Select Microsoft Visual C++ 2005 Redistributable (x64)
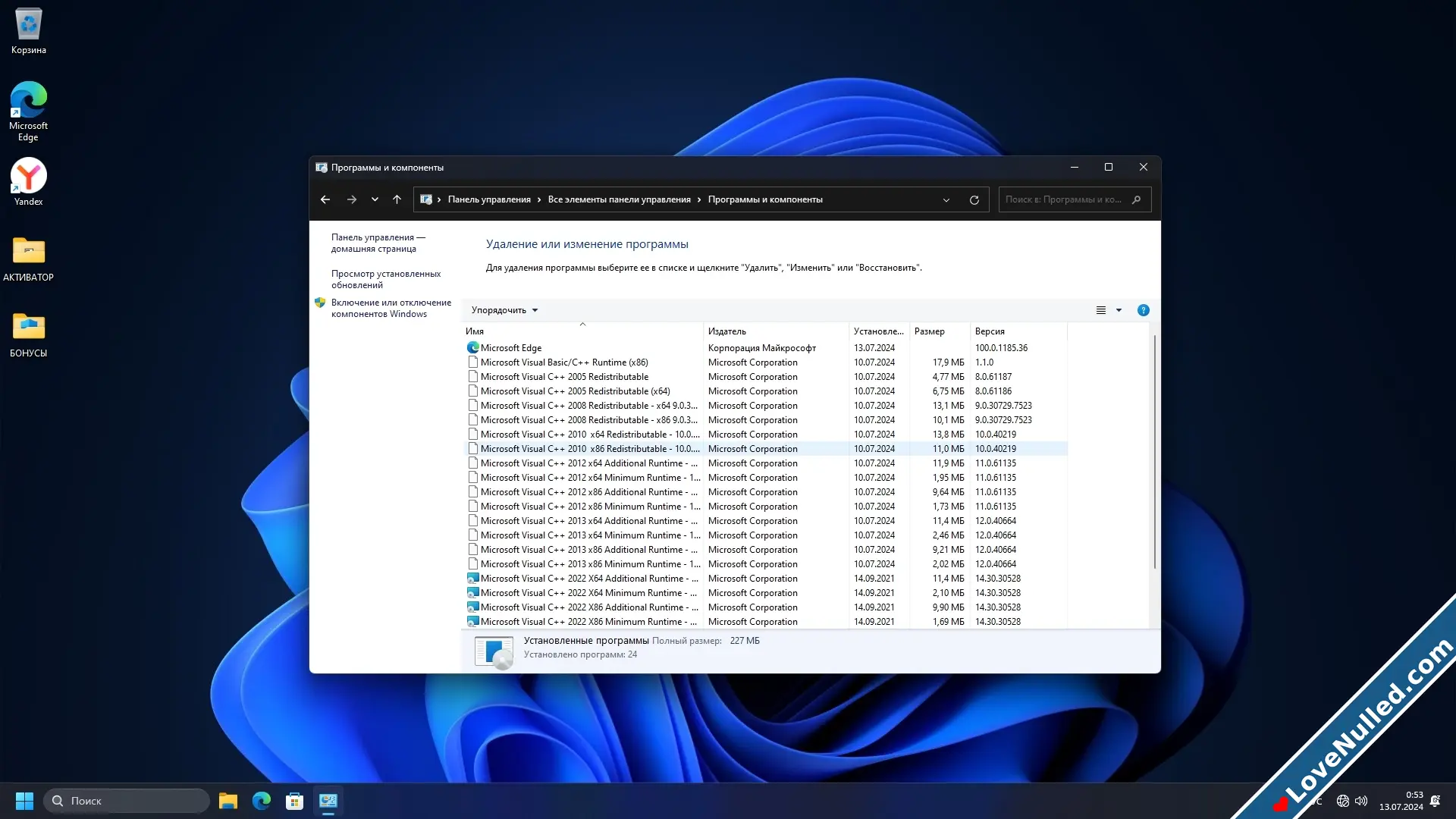The height and width of the screenshot is (819, 1456). 764,391
